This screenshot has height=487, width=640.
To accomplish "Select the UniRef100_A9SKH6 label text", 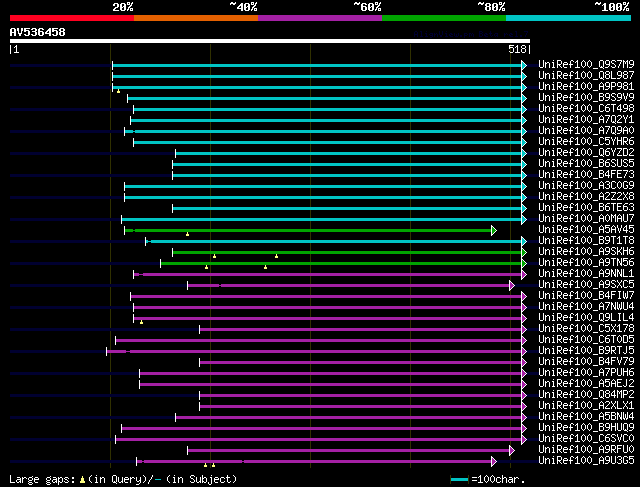I will pos(586,252).
